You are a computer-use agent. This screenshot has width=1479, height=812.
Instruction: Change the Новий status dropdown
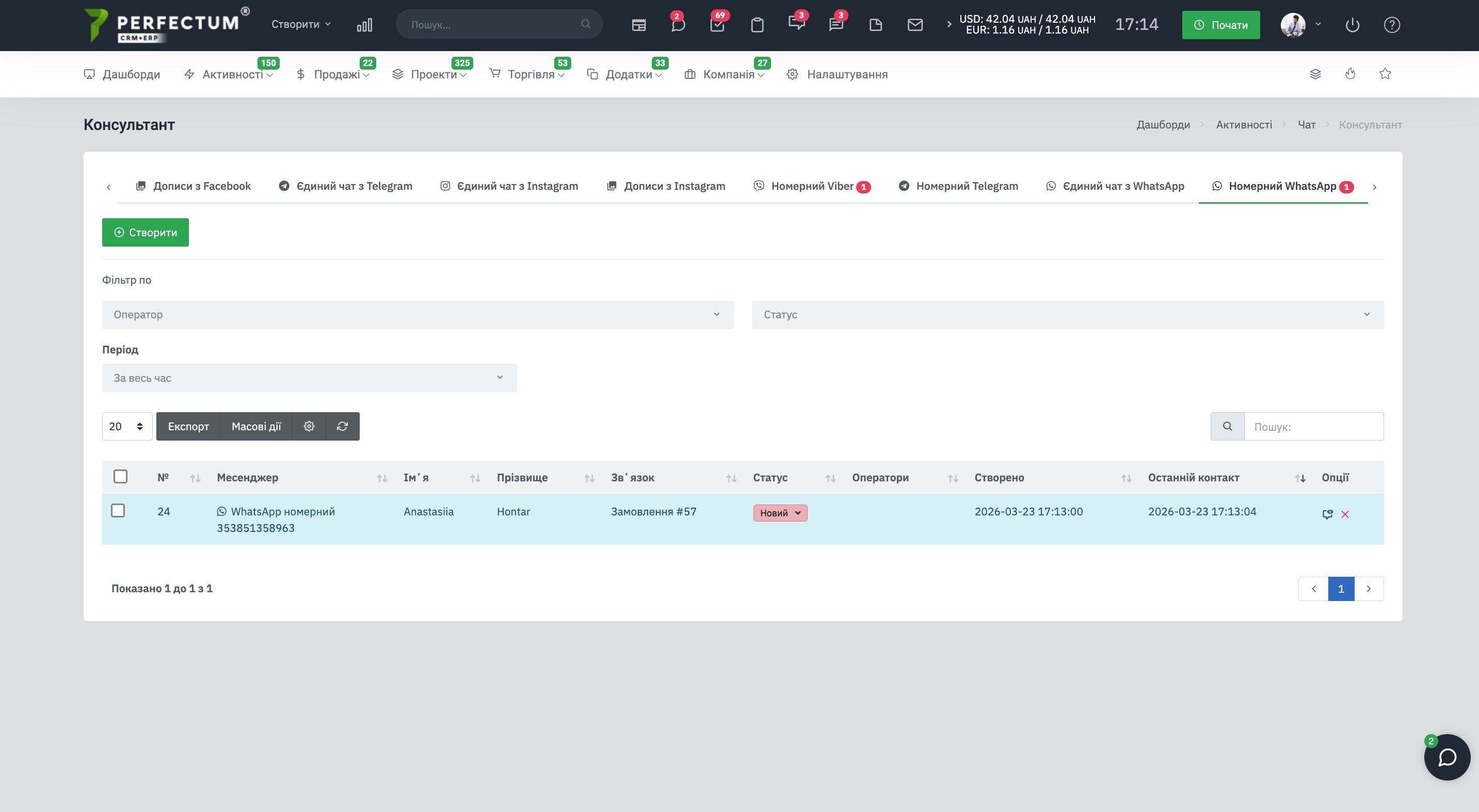[780, 513]
